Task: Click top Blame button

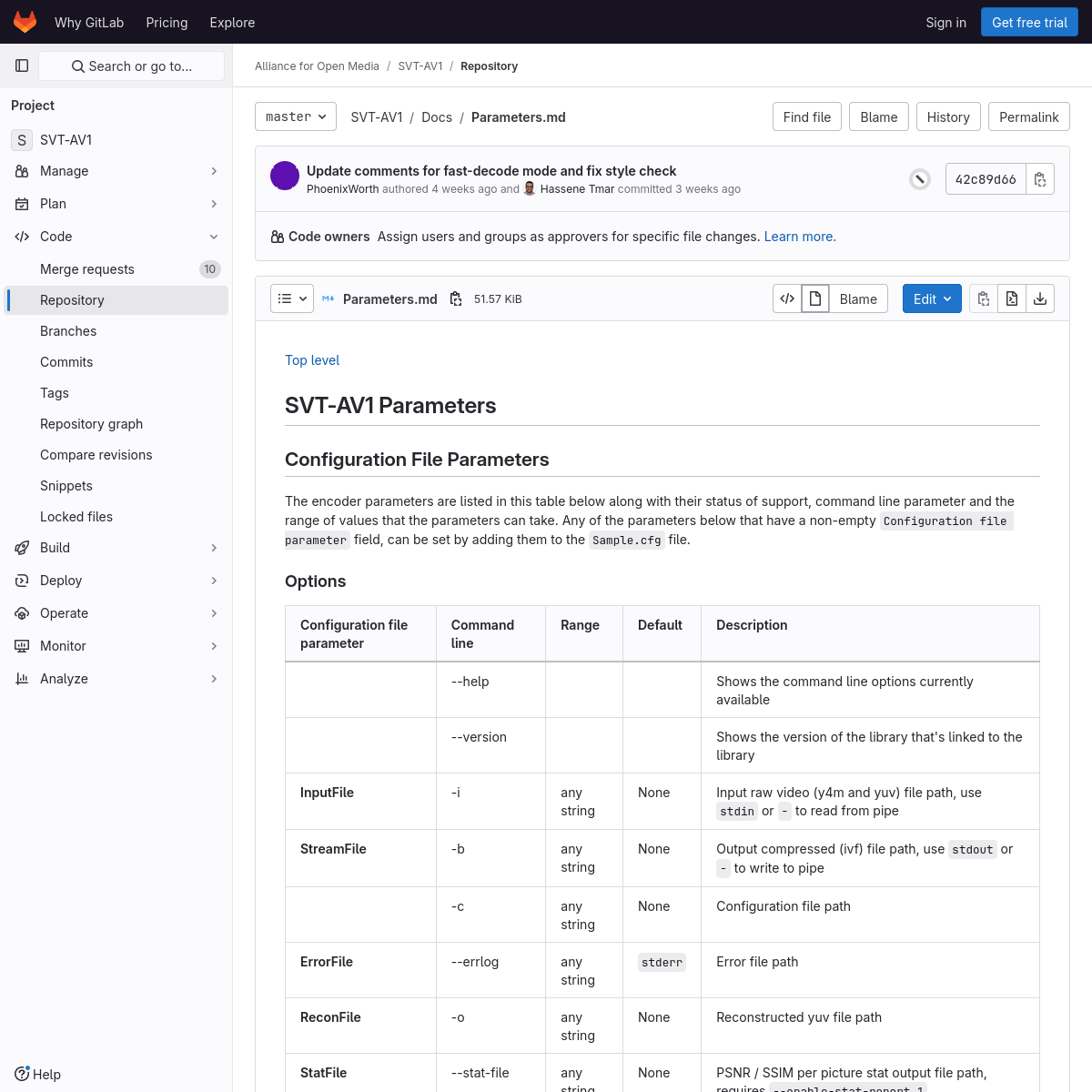Action: tap(879, 116)
